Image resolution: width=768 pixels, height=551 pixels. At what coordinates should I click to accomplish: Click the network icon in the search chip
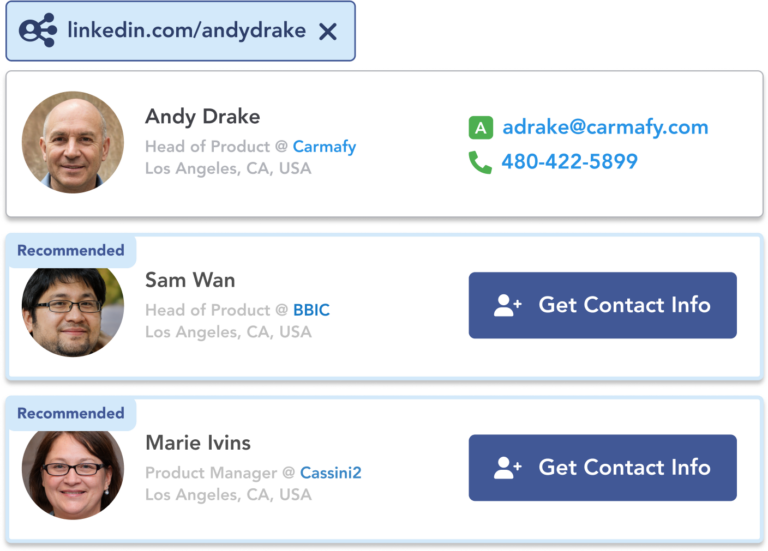[38, 30]
